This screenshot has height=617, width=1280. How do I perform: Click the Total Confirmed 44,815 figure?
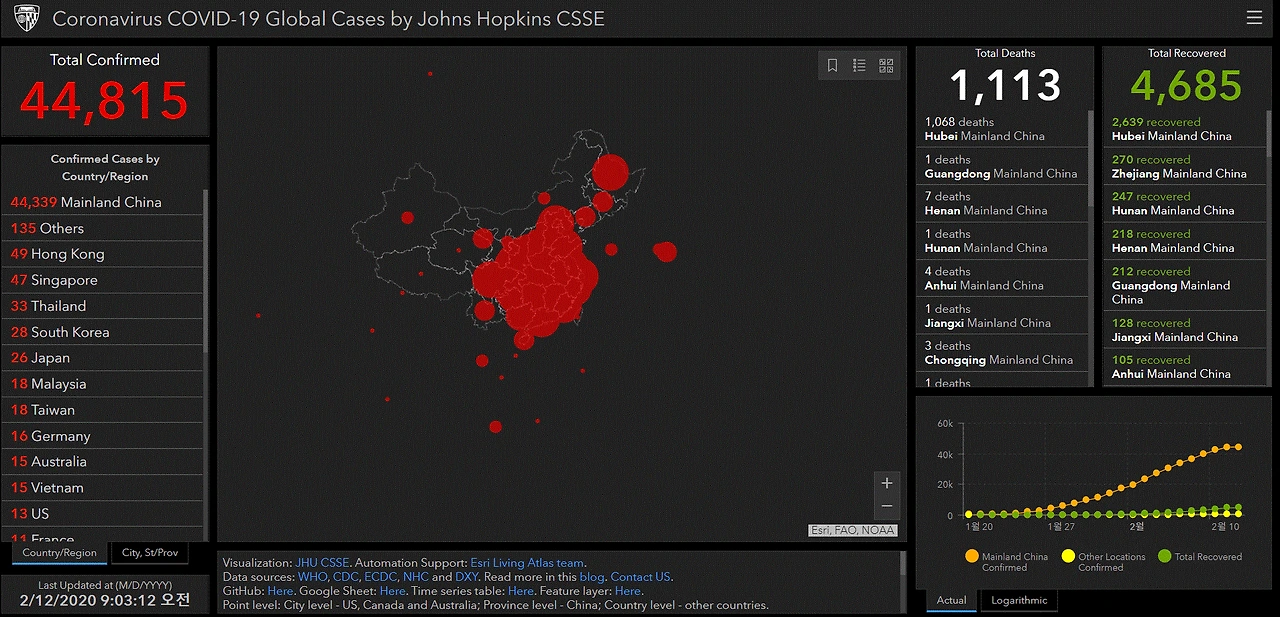pos(104,100)
